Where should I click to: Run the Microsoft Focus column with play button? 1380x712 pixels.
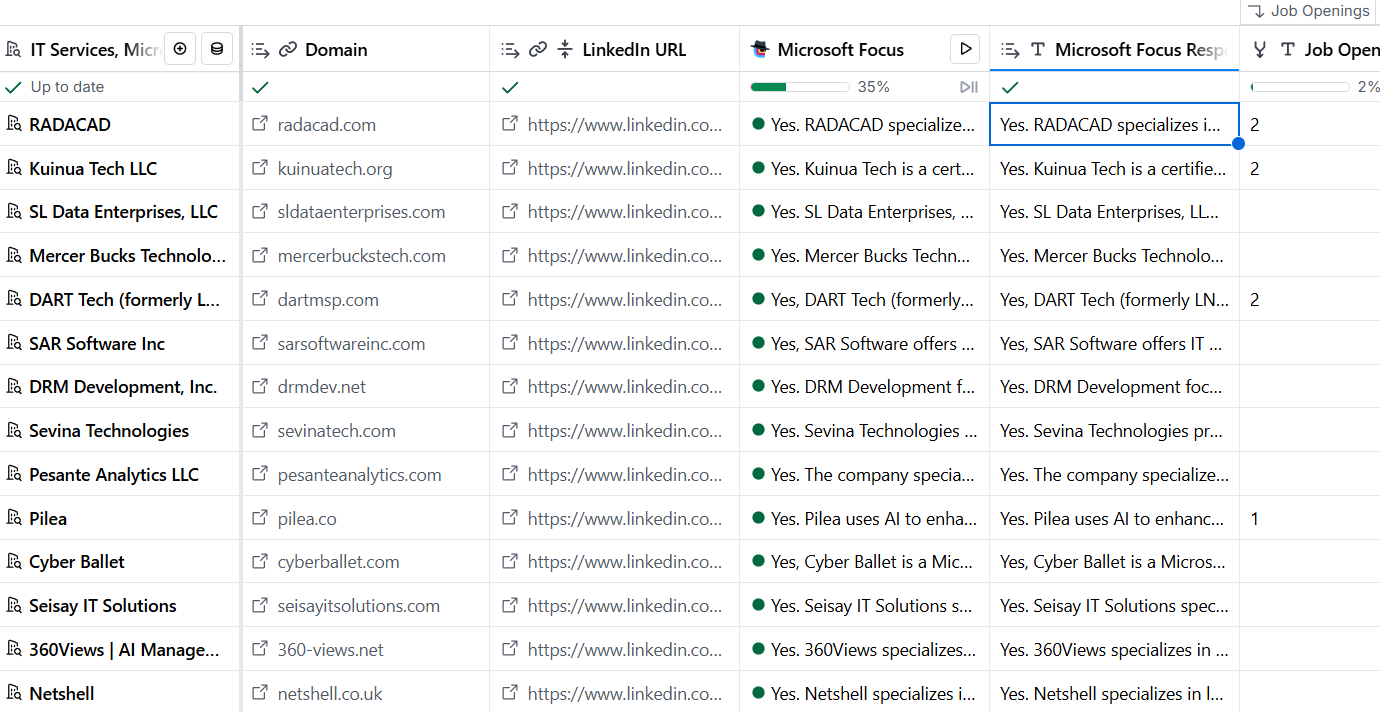coord(964,49)
